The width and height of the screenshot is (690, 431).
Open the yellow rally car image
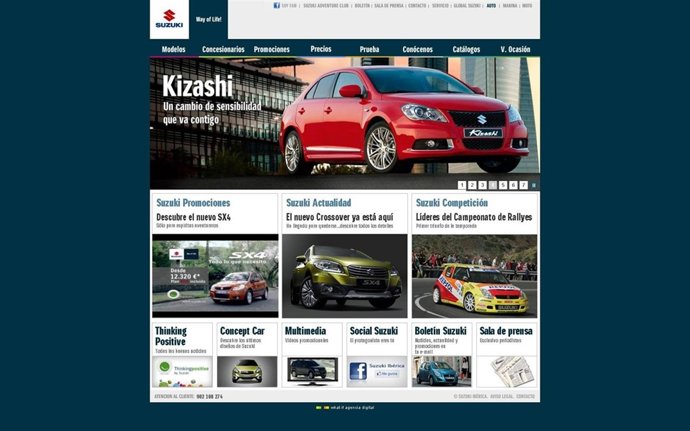tap(474, 276)
